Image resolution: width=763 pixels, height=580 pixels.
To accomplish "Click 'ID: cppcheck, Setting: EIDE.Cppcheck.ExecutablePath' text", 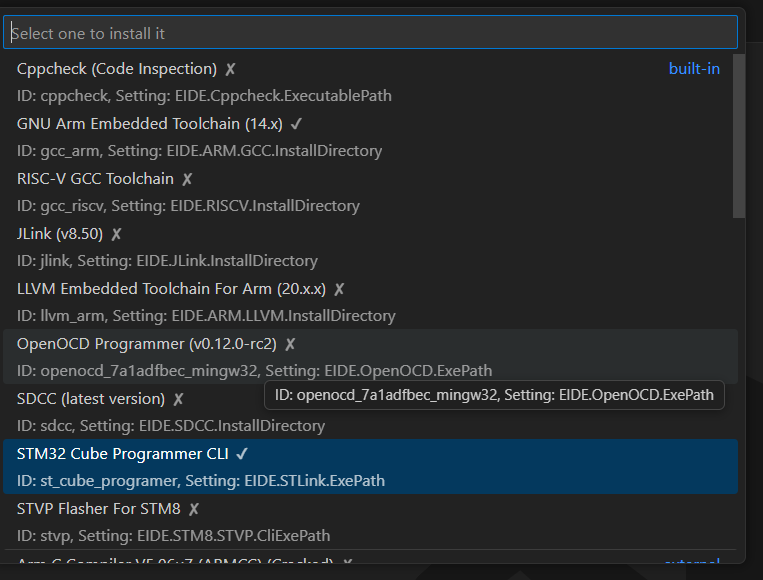I will (x=204, y=96).
